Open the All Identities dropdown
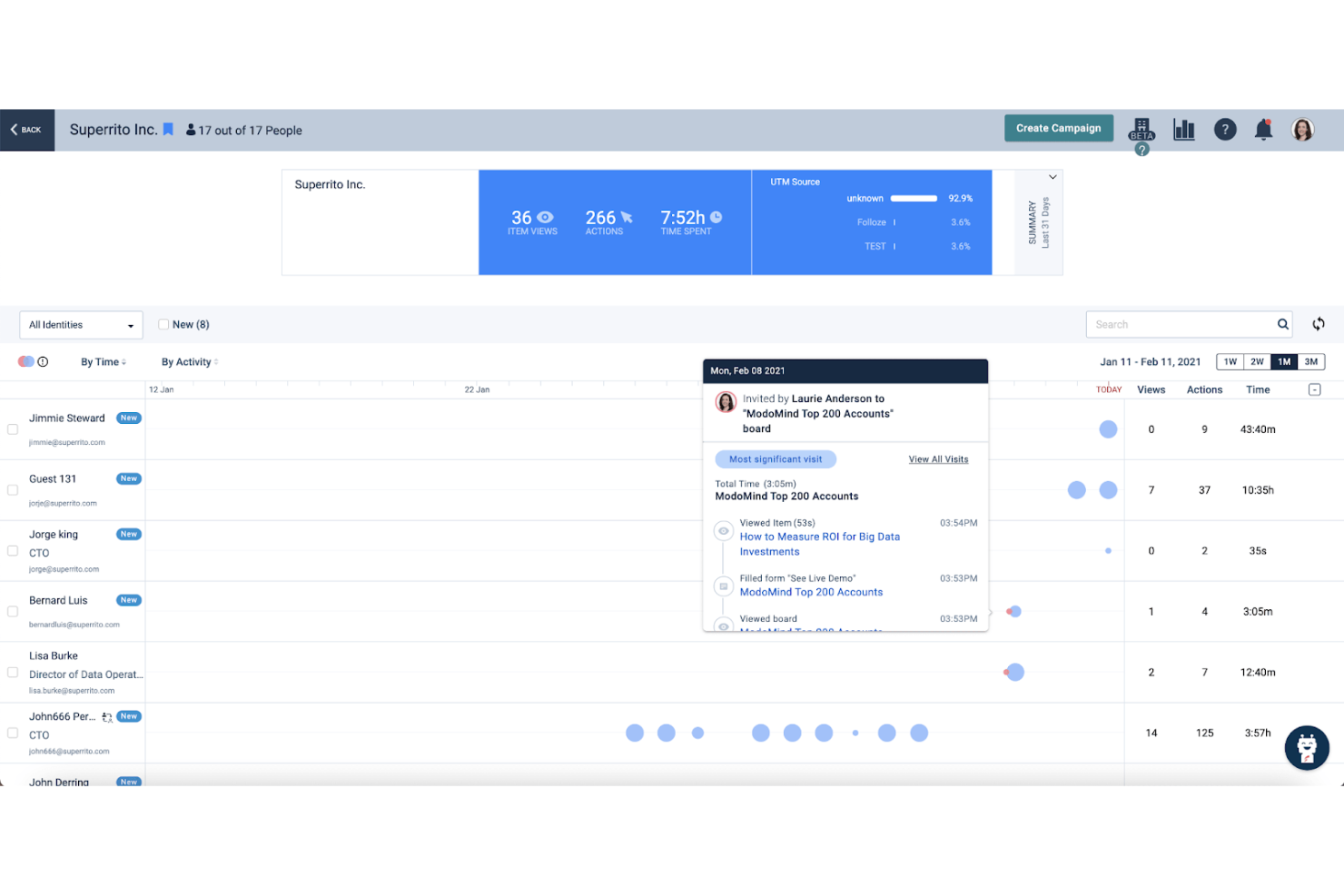The width and height of the screenshot is (1344, 896). (81, 325)
